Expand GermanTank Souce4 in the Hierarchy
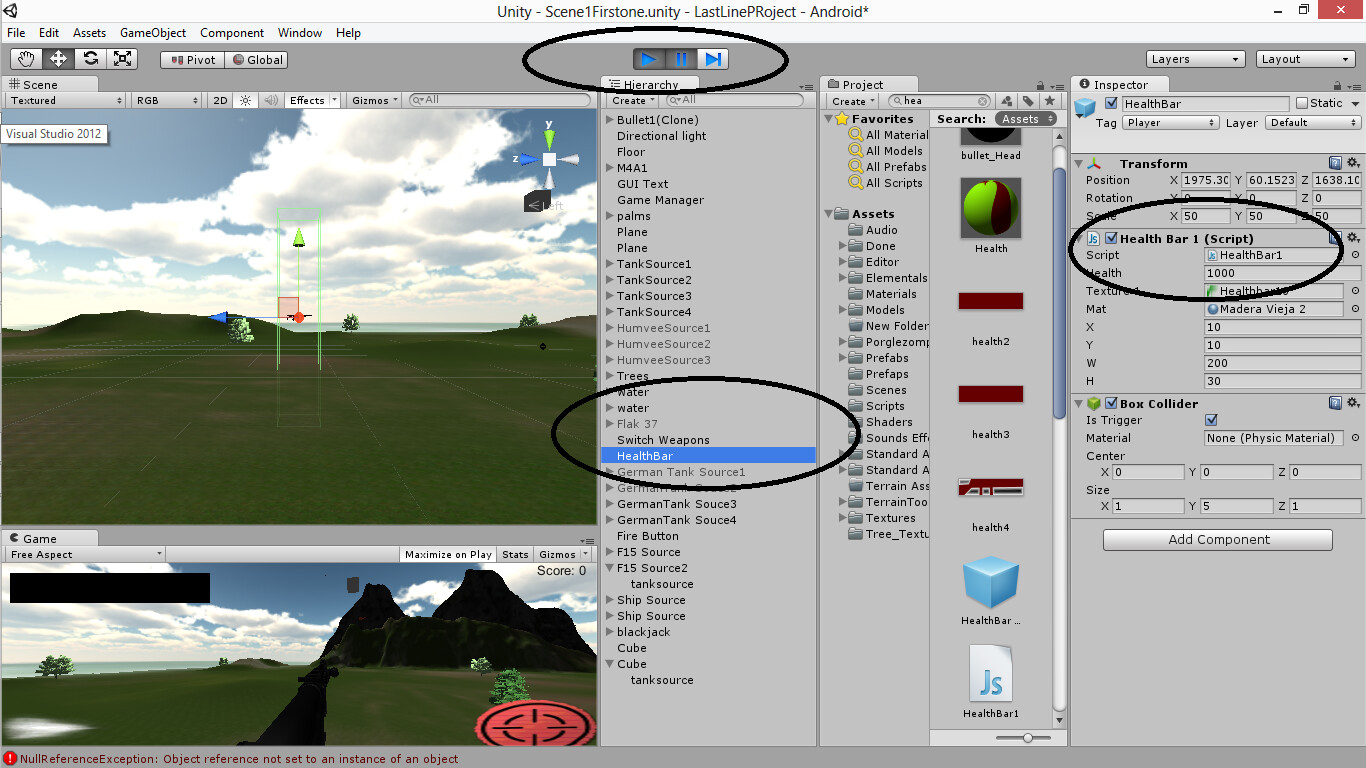This screenshot has height=768, width=1366. [x=609, y=519]
